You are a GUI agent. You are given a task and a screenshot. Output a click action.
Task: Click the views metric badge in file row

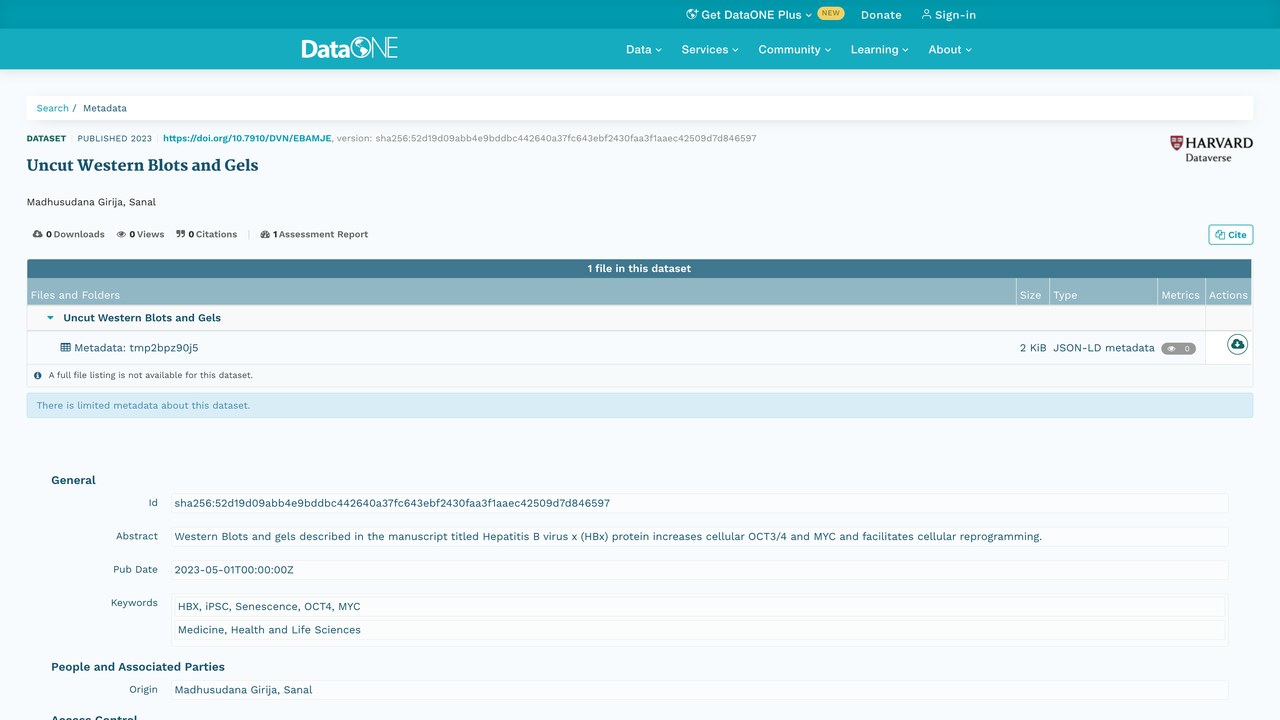(1178, 349)
